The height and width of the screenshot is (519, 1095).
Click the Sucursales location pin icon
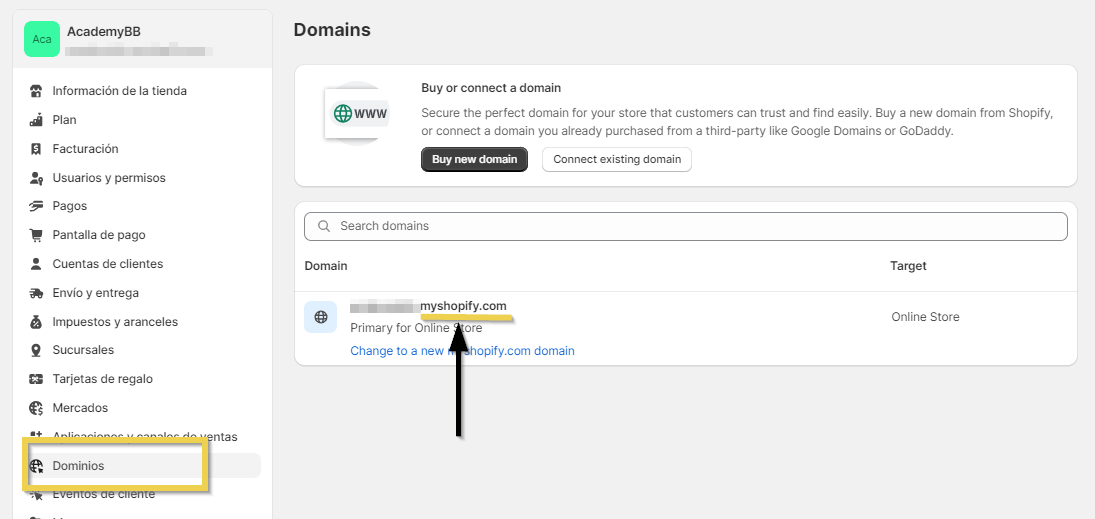coord(37,350)
